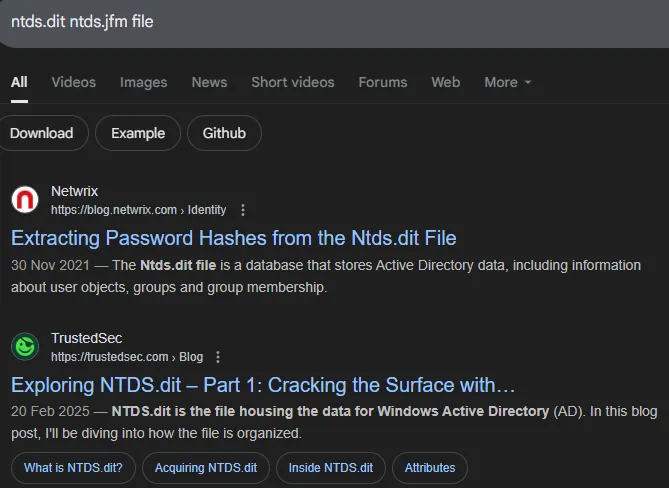Screen dimensions: 669x488
Task: Click the blog.netwrix.com Identity URL breadcrumb
Action: click(x=139, y=210)
